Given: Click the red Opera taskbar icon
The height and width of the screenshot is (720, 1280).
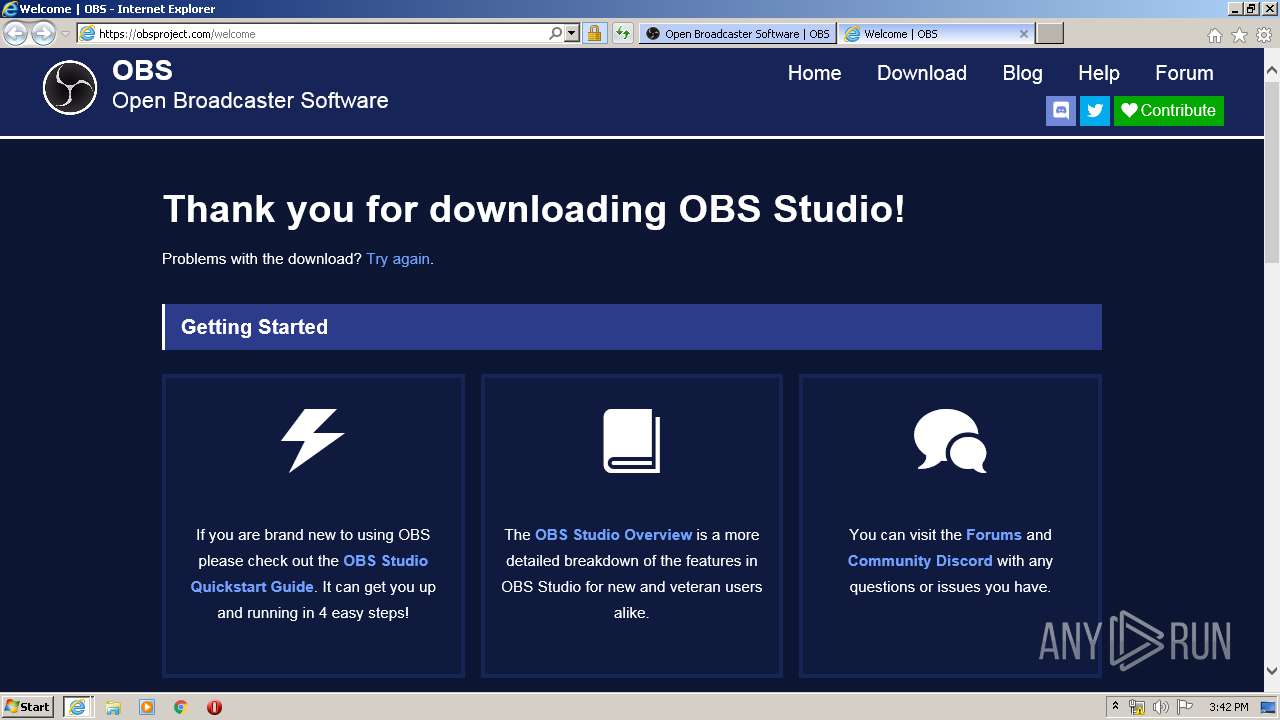Looking at the screenshot, I should 214,707.
